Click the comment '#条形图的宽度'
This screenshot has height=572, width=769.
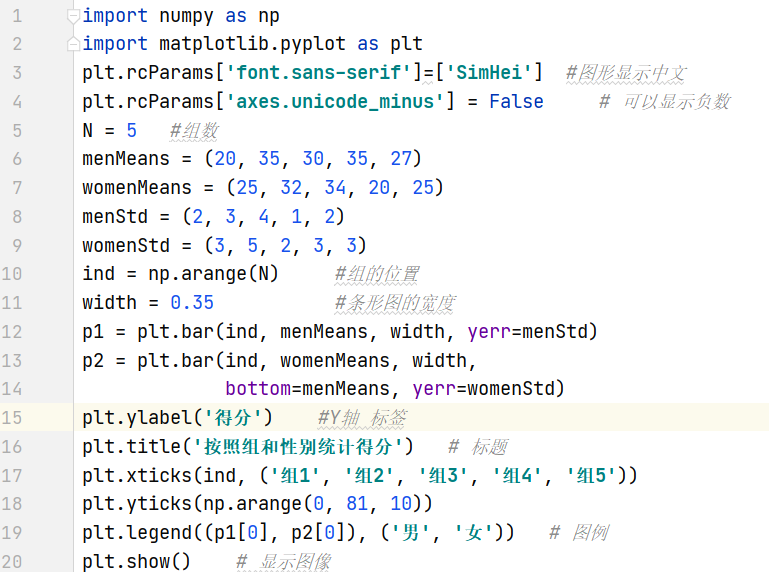point(395,303)
